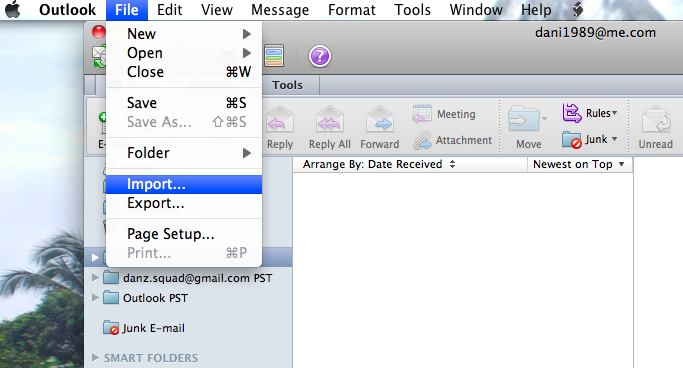Screen dimensions: 683x368
Task: Choose Close from the File menu
Action: tap(184, 72)
